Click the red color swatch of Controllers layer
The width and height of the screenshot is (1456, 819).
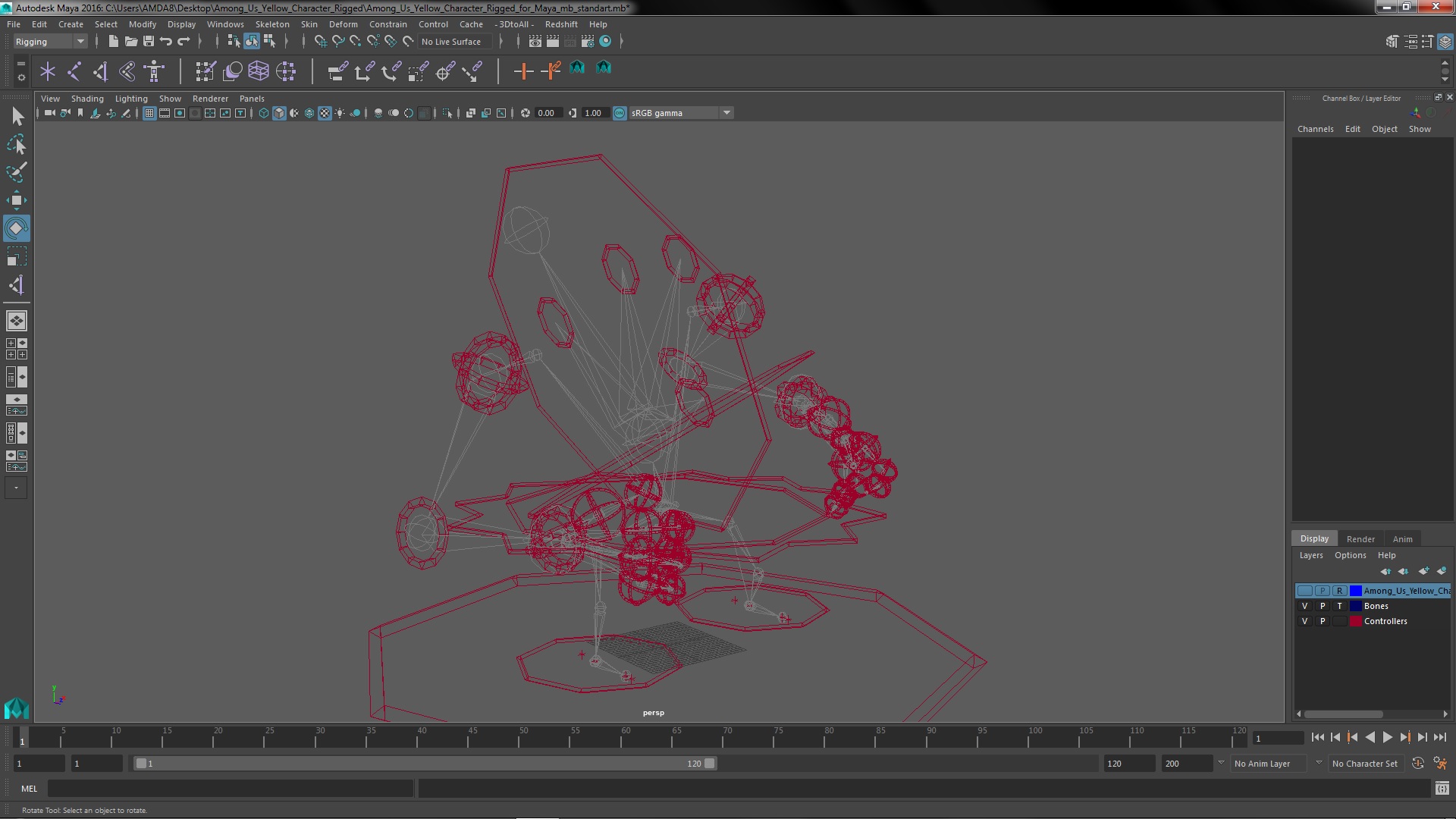tap(1355, 621)
